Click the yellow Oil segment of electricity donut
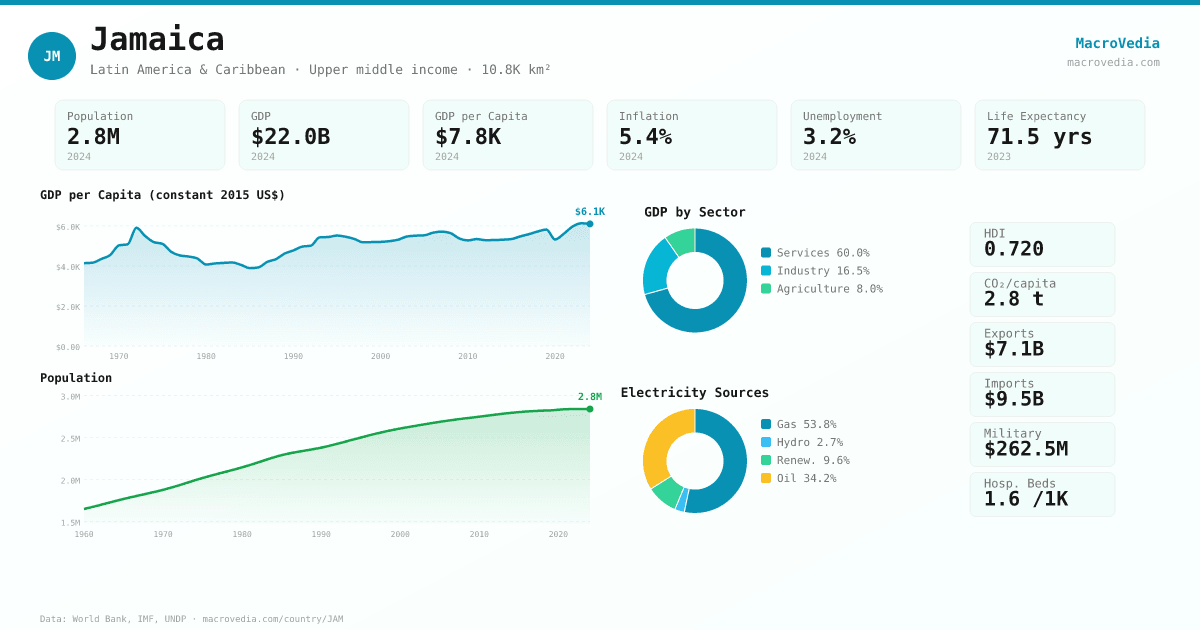1200x630 pixels. (662, 440)
